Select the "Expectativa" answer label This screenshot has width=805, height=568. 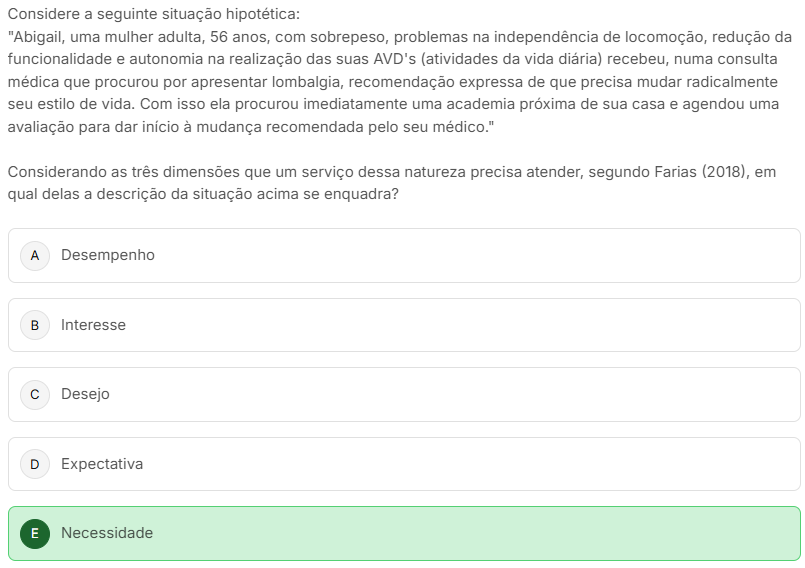[x=102, y=464]
